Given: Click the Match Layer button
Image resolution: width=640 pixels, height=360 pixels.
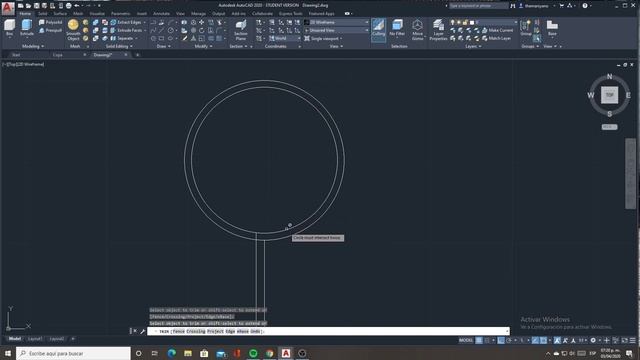Looking at the screenshot, I should 496,38.
